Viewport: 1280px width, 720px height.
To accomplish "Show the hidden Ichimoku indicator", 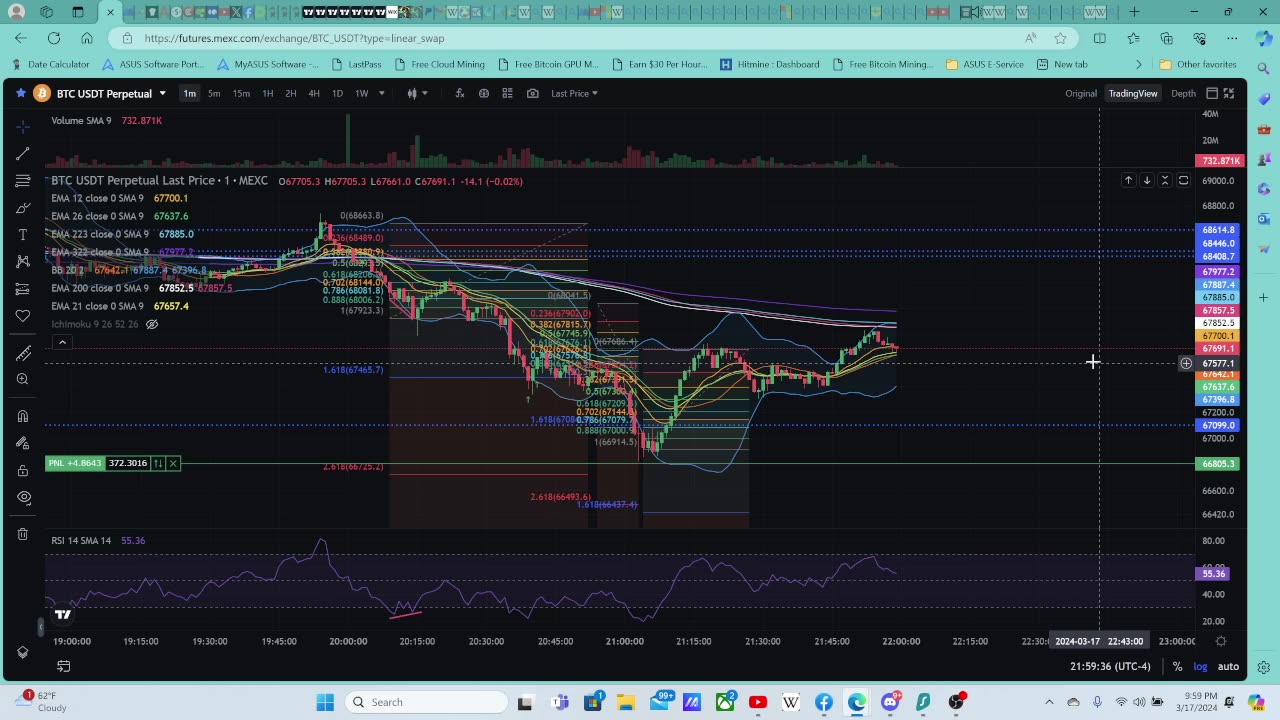I will click(152, 324).
